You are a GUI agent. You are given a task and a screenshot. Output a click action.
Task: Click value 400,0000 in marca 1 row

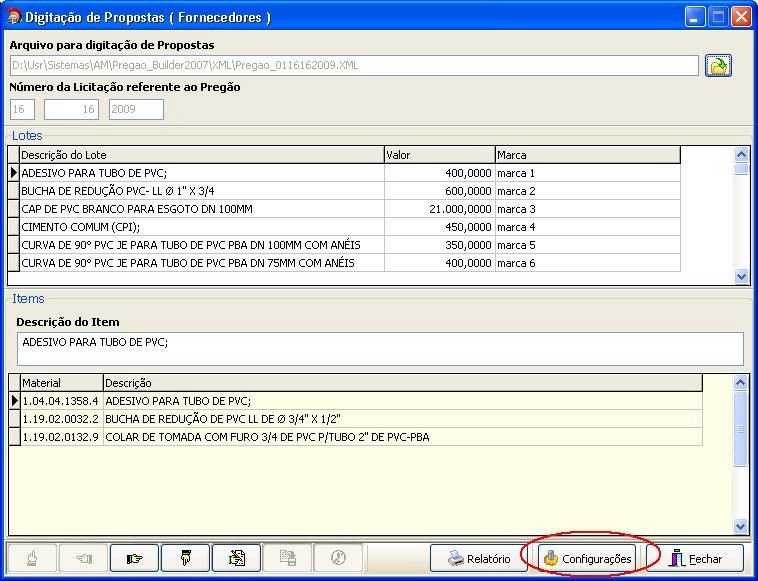pyautogui.click(x=440, y=173)
